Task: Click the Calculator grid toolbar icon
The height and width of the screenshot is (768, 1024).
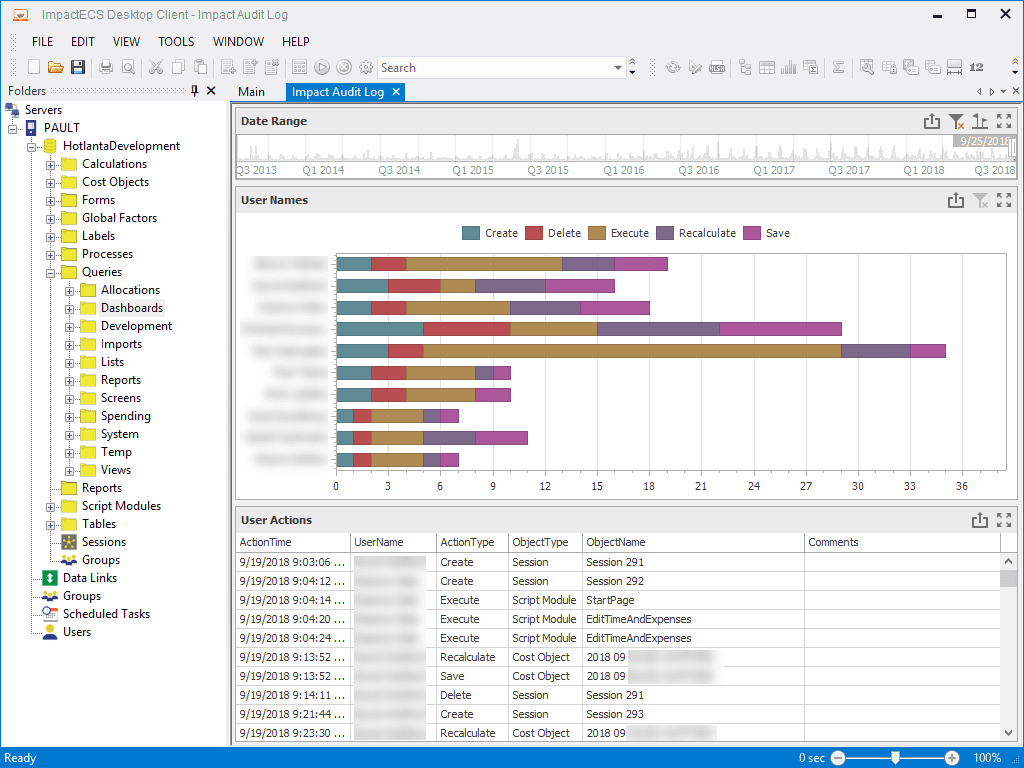Action: tap(299, 67)
